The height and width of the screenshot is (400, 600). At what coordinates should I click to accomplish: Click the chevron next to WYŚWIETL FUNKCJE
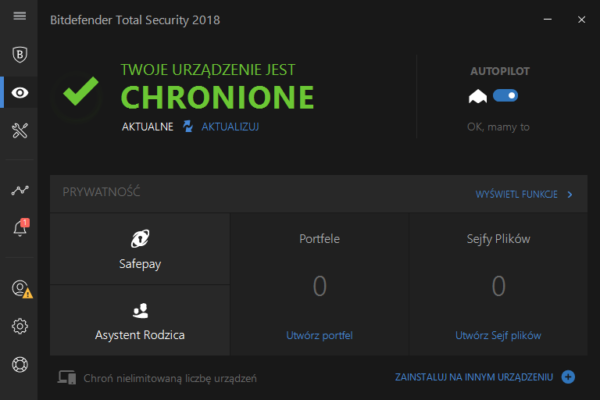(x=570, y=194)
